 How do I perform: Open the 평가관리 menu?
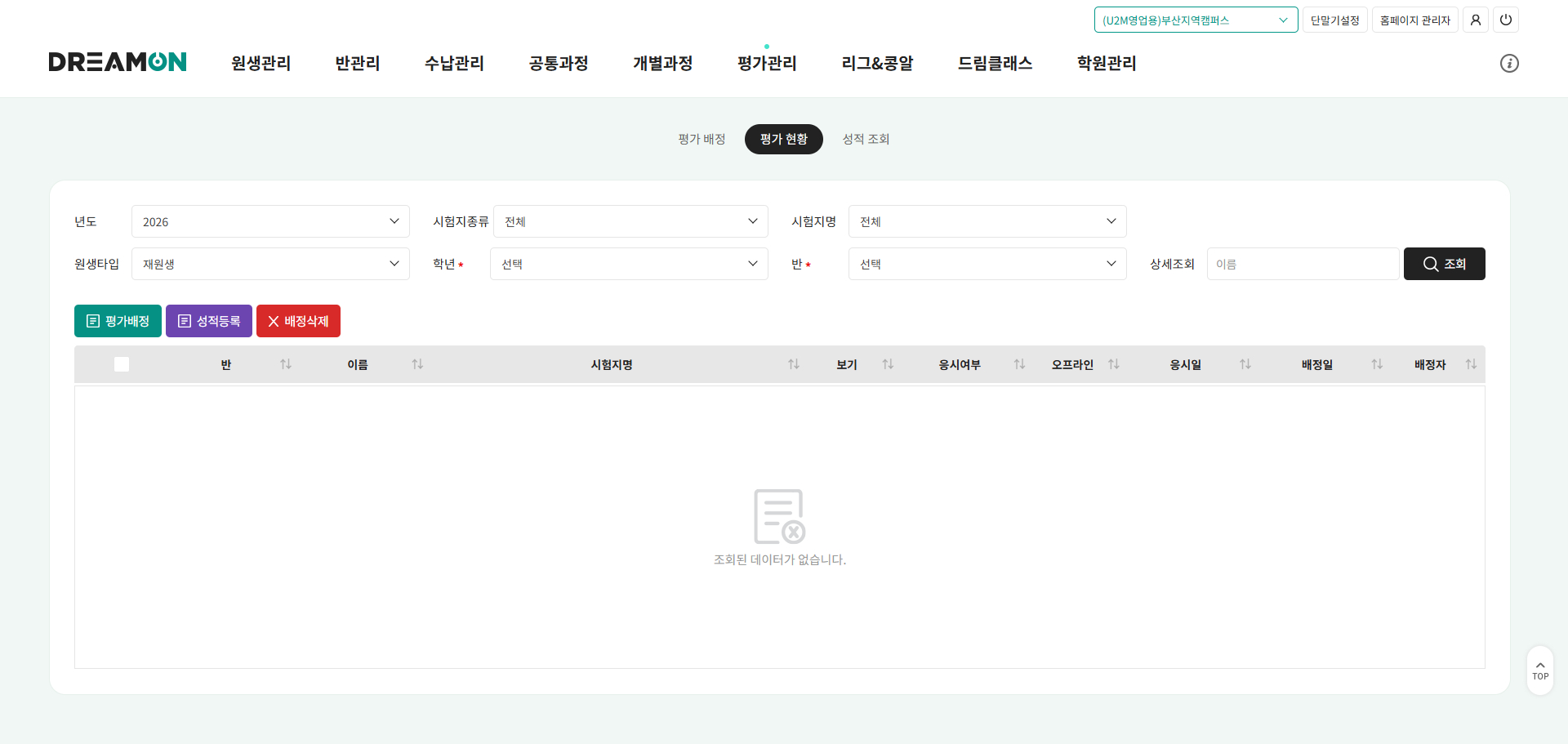tap(767, 63)
